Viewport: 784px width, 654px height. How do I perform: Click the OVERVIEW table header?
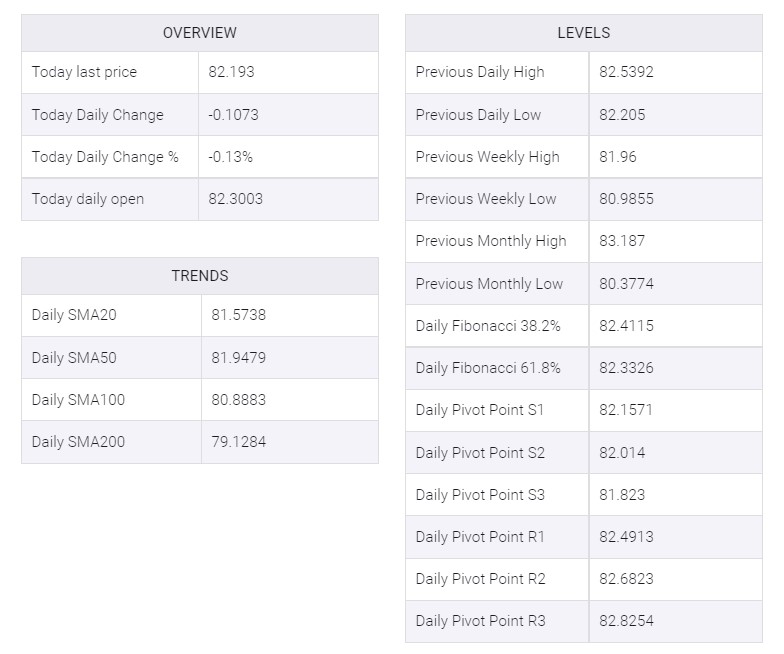click(x=200, y=33)
